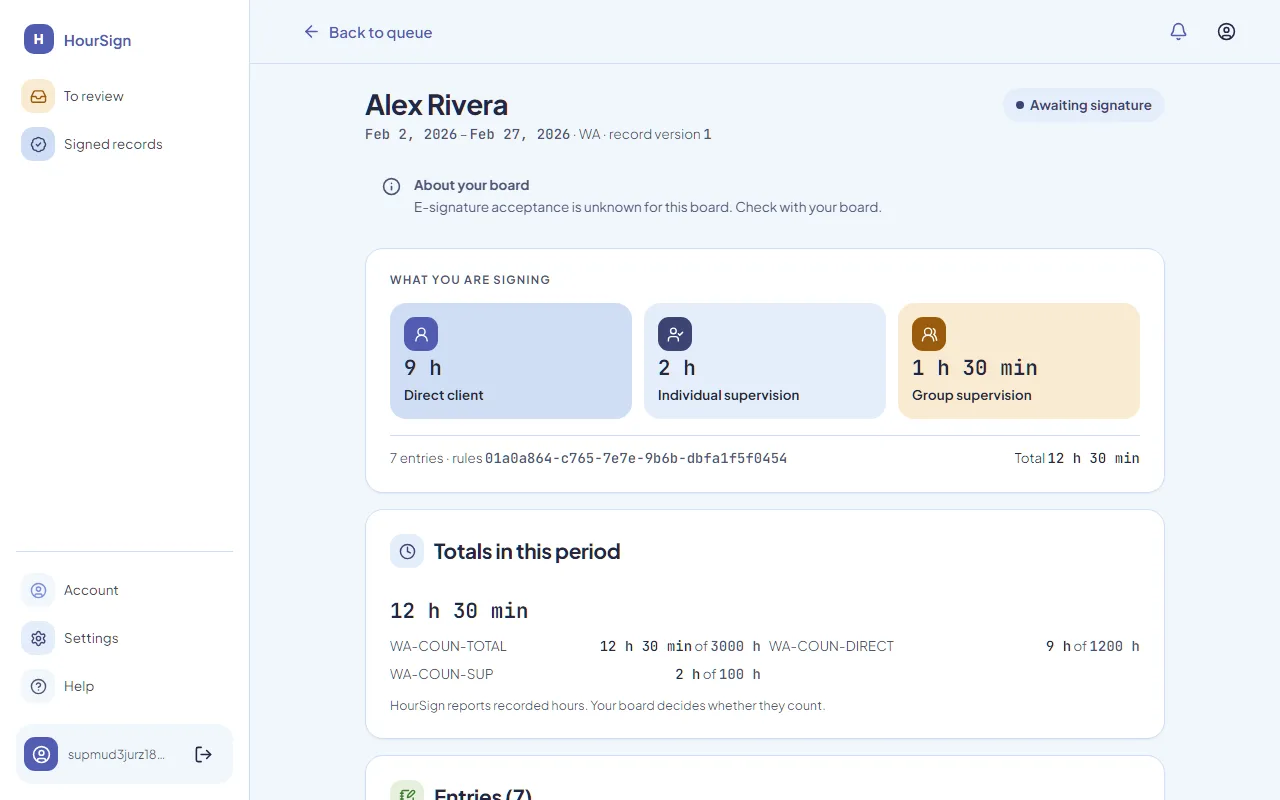Image resolution: width=1280 pixels, height=800 pixels.
Task: Click the log out icon beside the username
Action: click(203, 754)
